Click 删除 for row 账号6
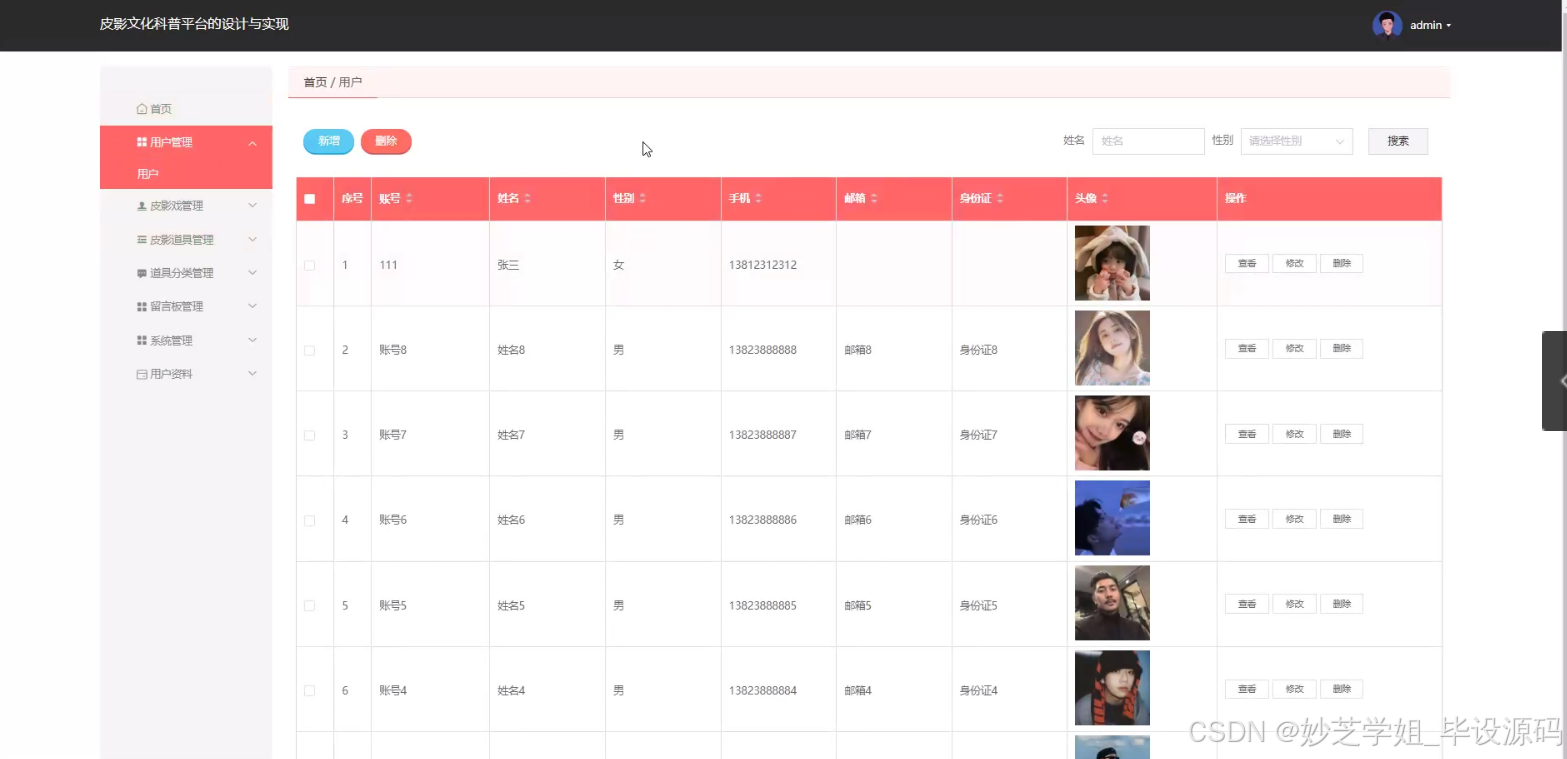The image size is (1567, 759). click(1342, 519)
